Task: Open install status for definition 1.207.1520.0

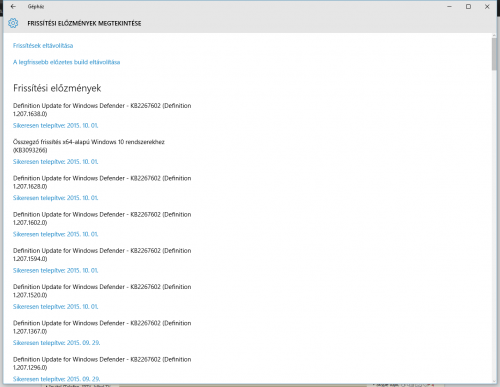Action: [x=55, y=307]
